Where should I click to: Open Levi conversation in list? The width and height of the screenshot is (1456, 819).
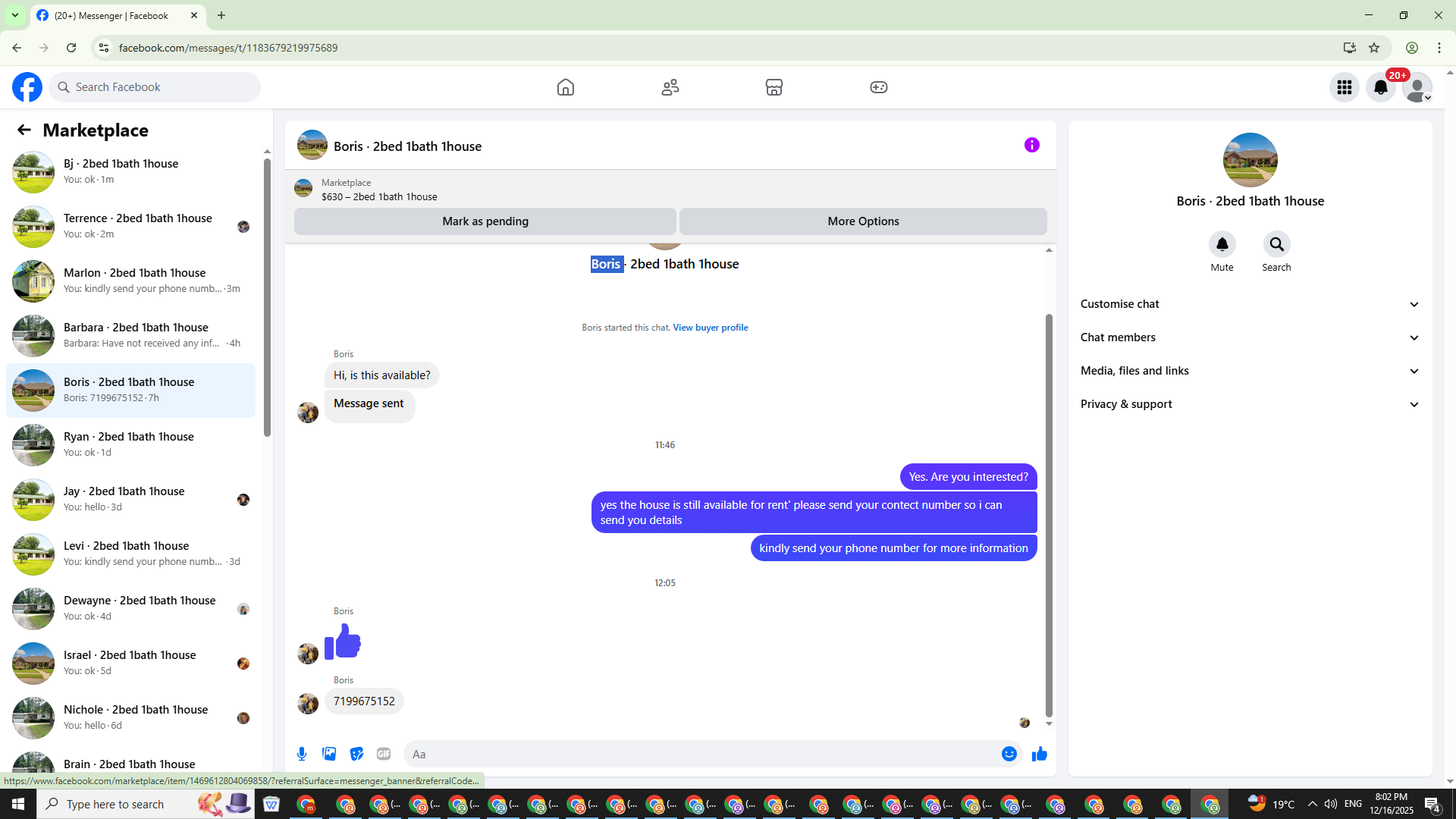(x=130, y=554)
